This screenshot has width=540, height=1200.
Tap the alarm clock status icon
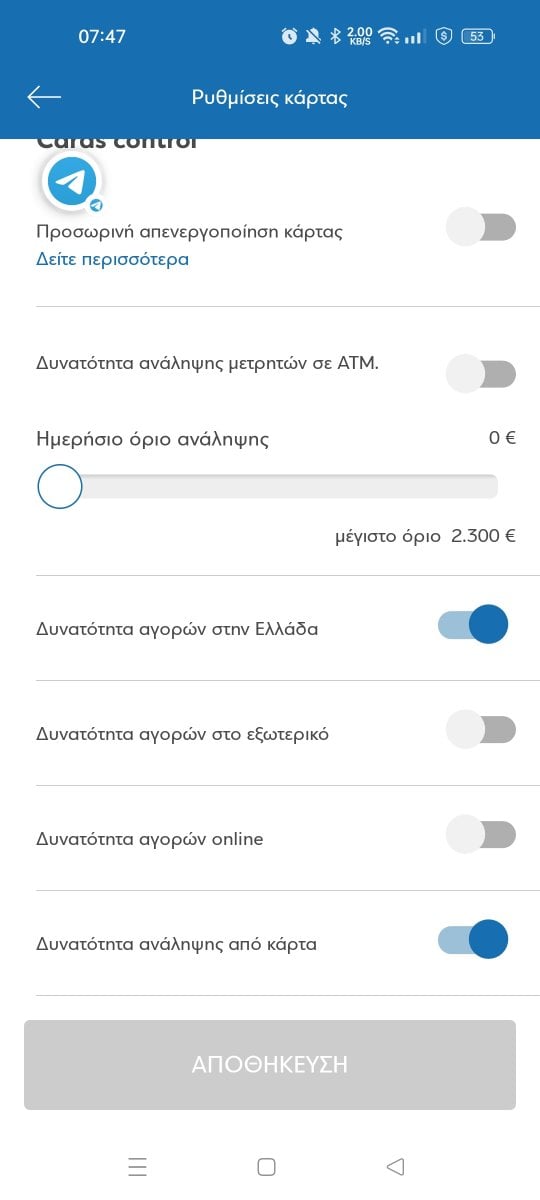pos(289,37)
